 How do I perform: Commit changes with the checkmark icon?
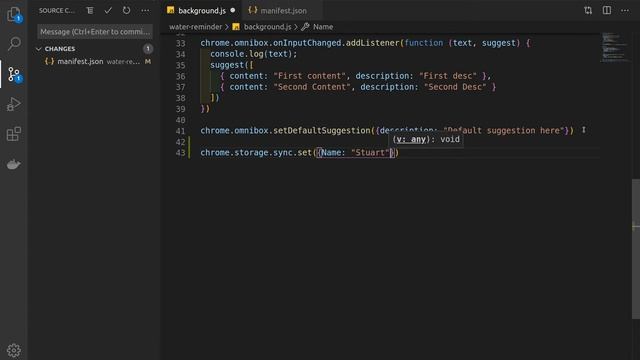tap(108, 11)
